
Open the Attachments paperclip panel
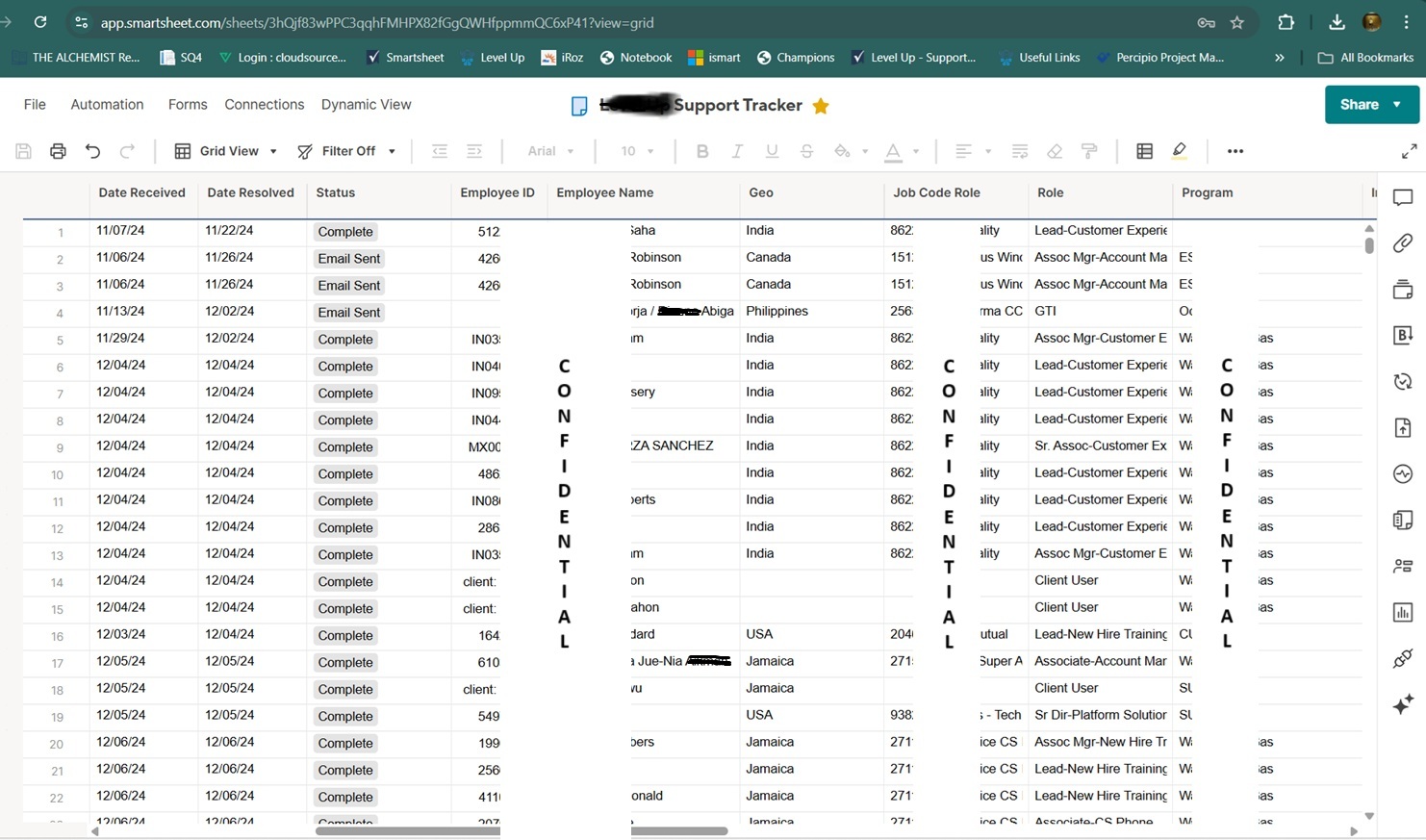tap(1402, 244)
